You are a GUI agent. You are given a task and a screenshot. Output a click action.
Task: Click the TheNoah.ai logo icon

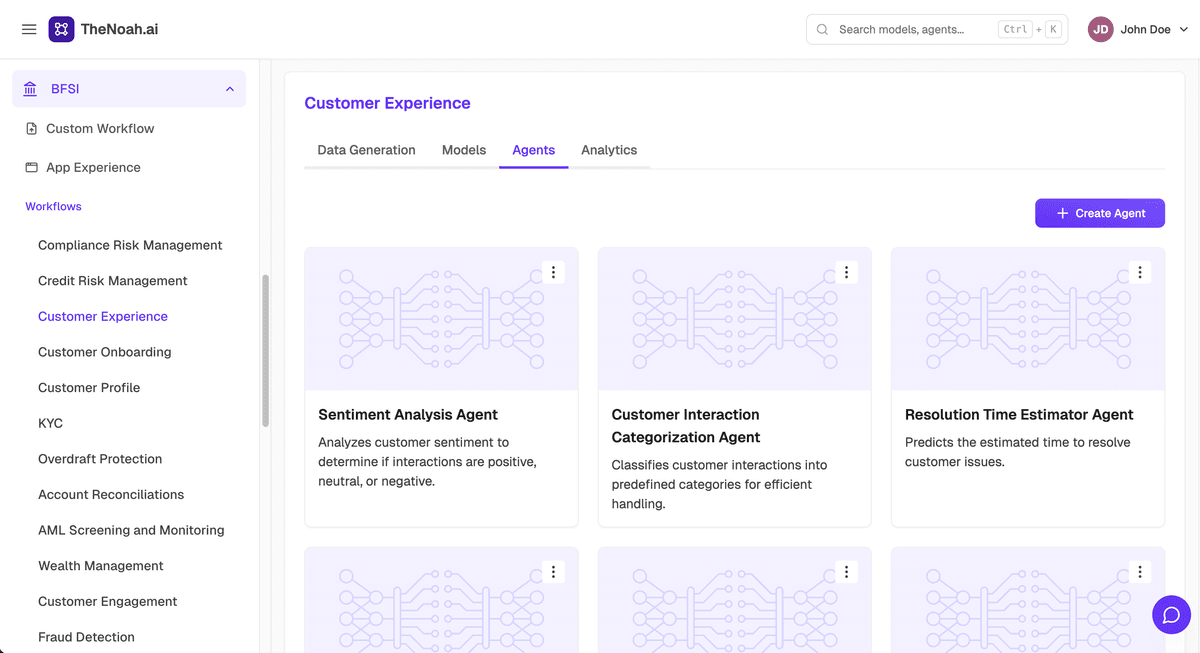[61, 29]
